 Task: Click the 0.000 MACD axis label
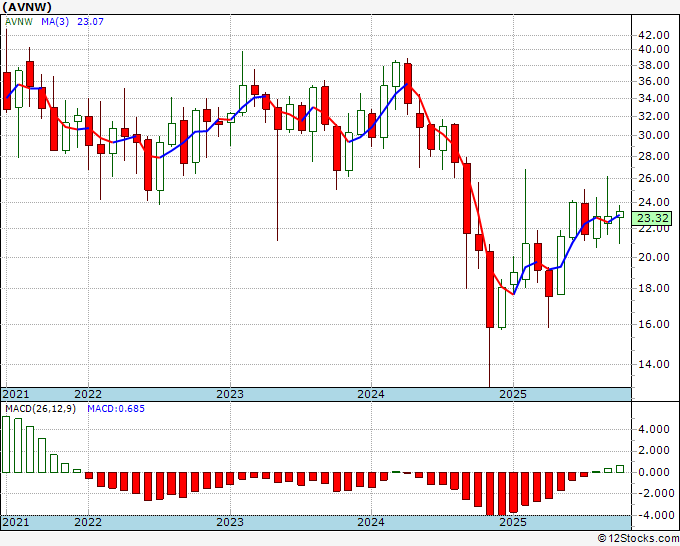pos(654,472)
